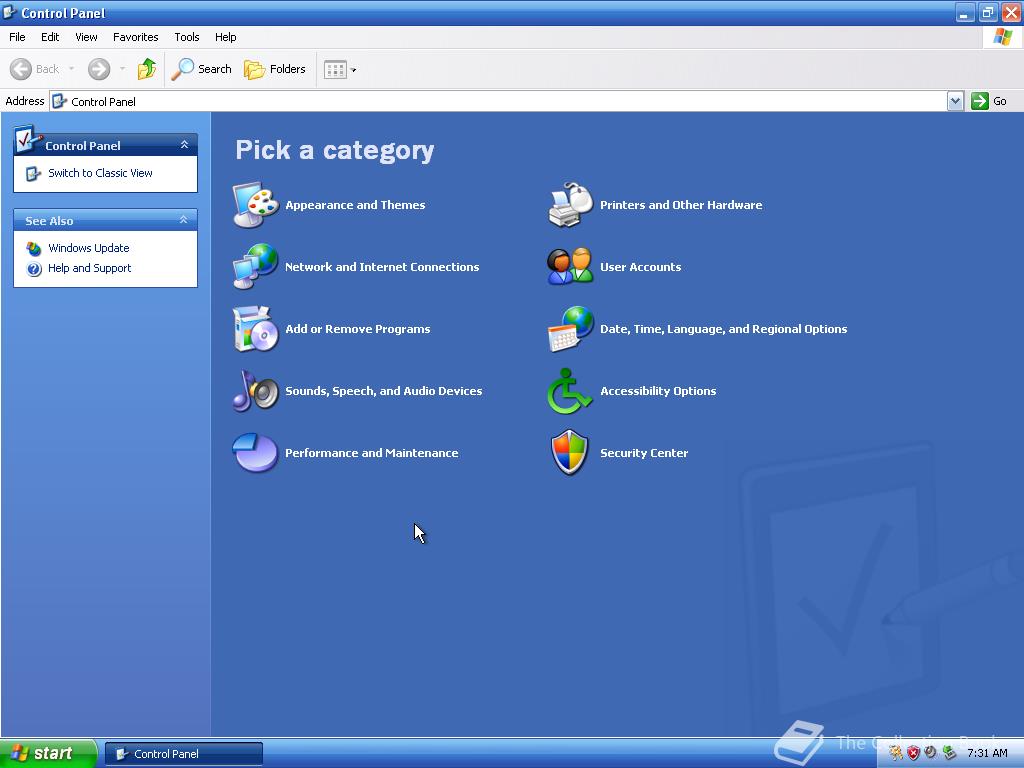
Task: Collapse the See Also sidebar section
Action: 184,220
